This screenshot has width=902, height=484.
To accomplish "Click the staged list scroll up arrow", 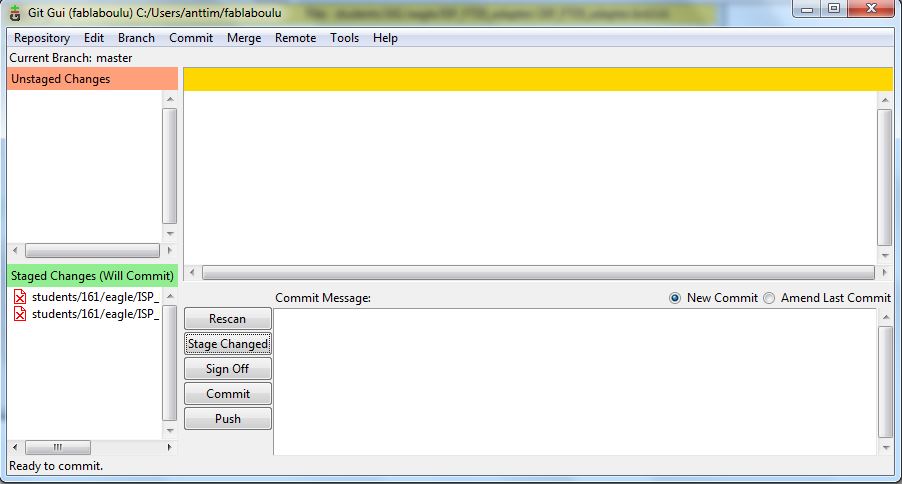I will [170, 296].
